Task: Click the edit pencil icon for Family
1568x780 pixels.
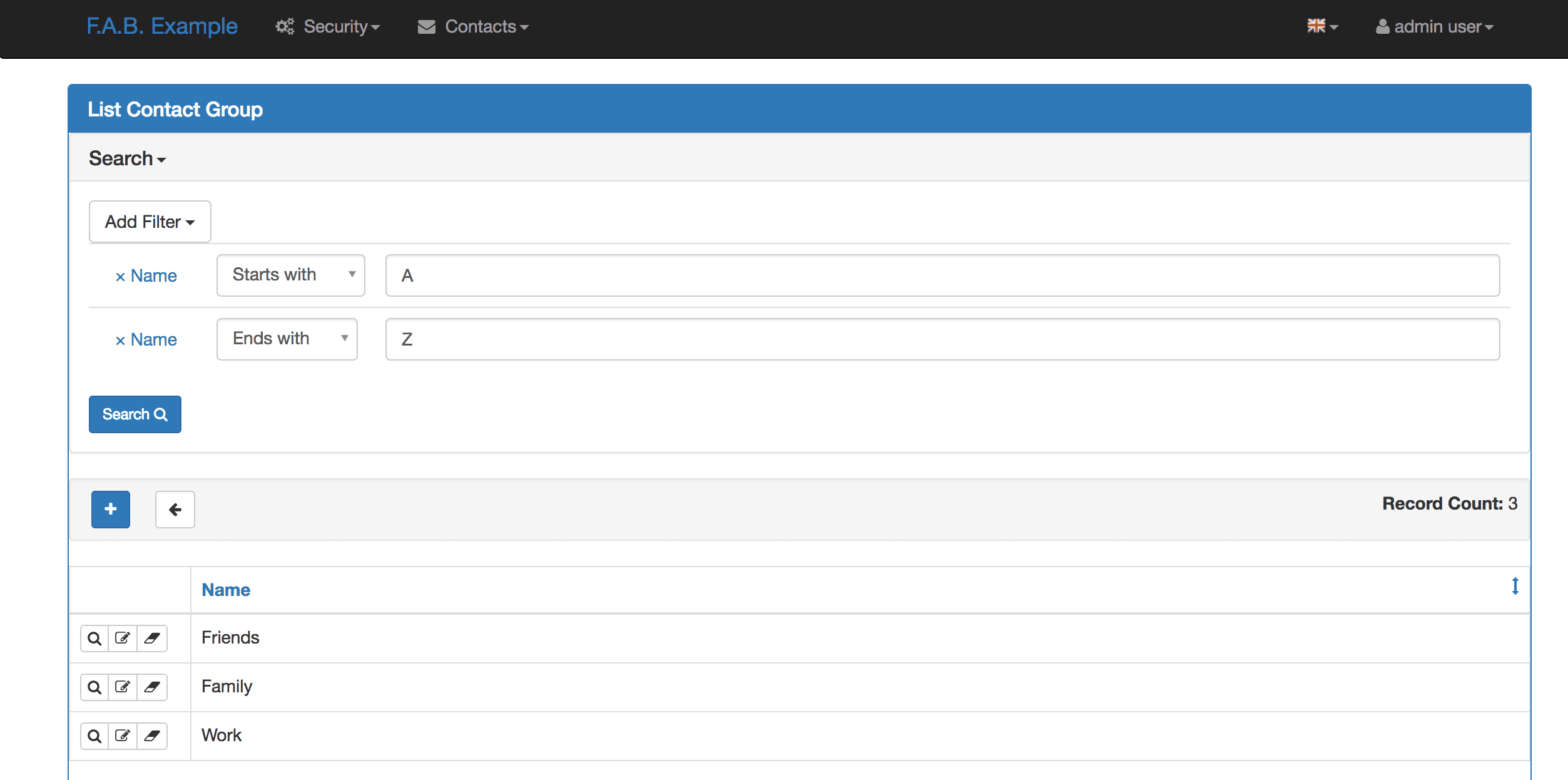Action: point(123,687)
